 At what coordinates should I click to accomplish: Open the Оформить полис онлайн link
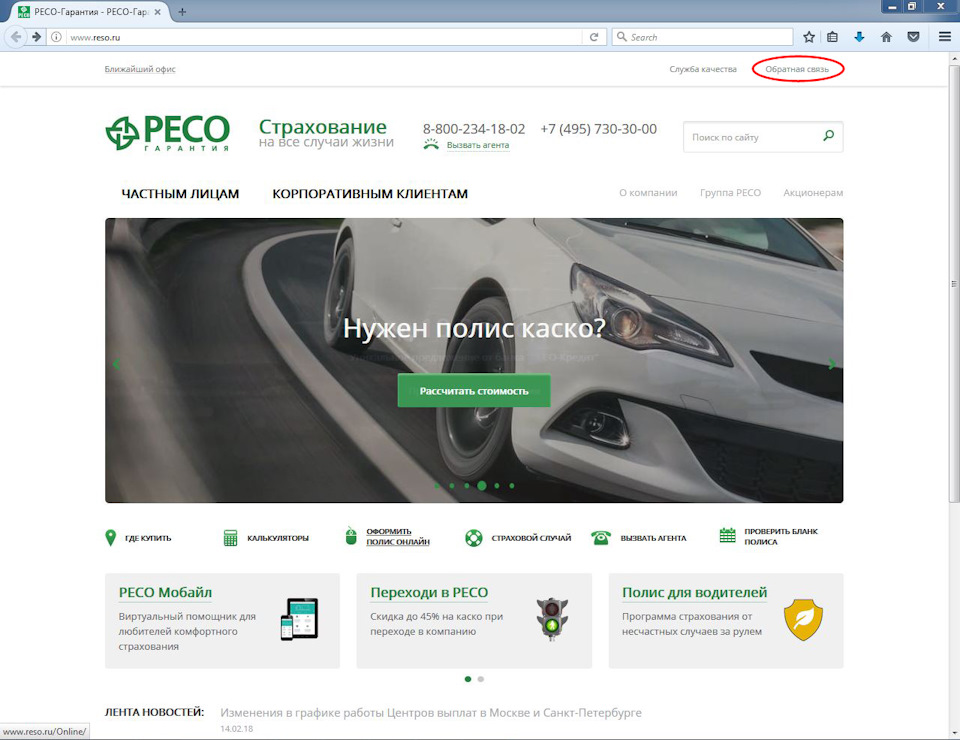click(x=398, y=536)
